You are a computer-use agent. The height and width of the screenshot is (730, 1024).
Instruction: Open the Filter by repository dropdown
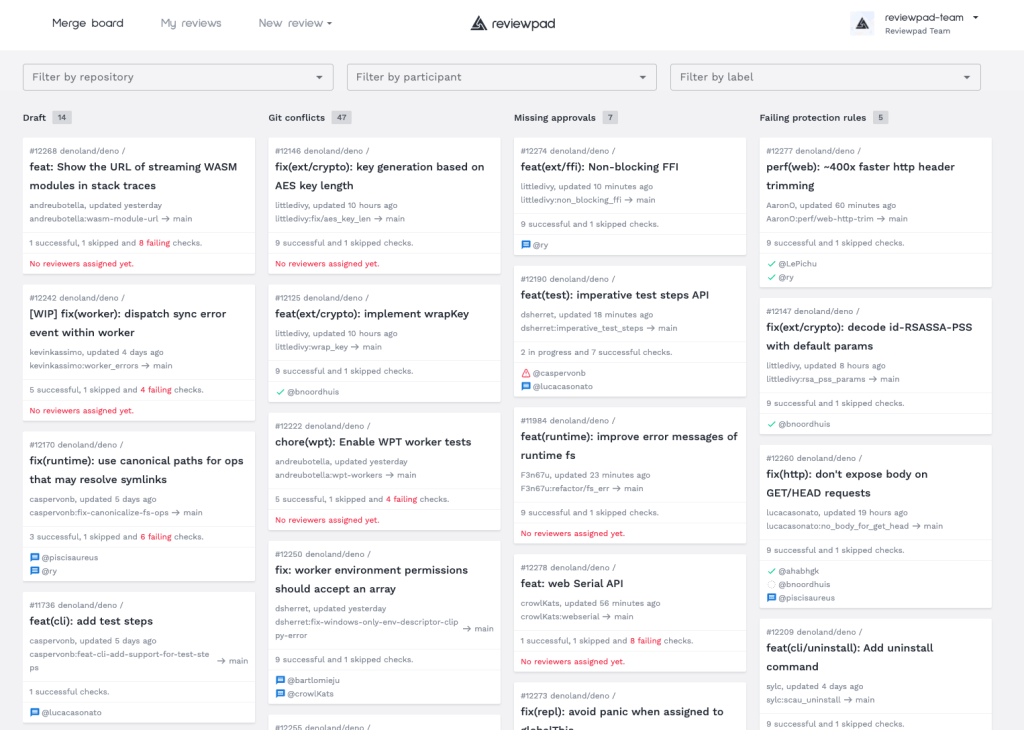[x=177, y=77]
